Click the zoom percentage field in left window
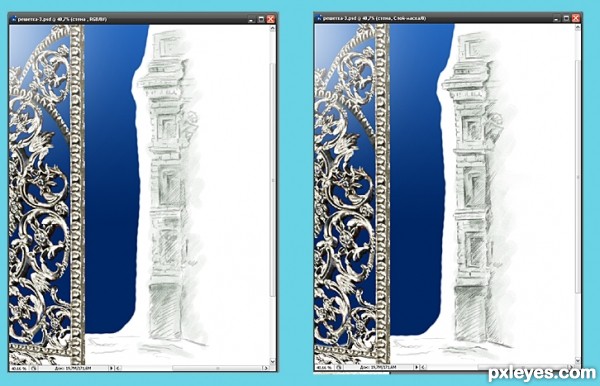This screenshot has height=386, width=600. tap(19, 368)
